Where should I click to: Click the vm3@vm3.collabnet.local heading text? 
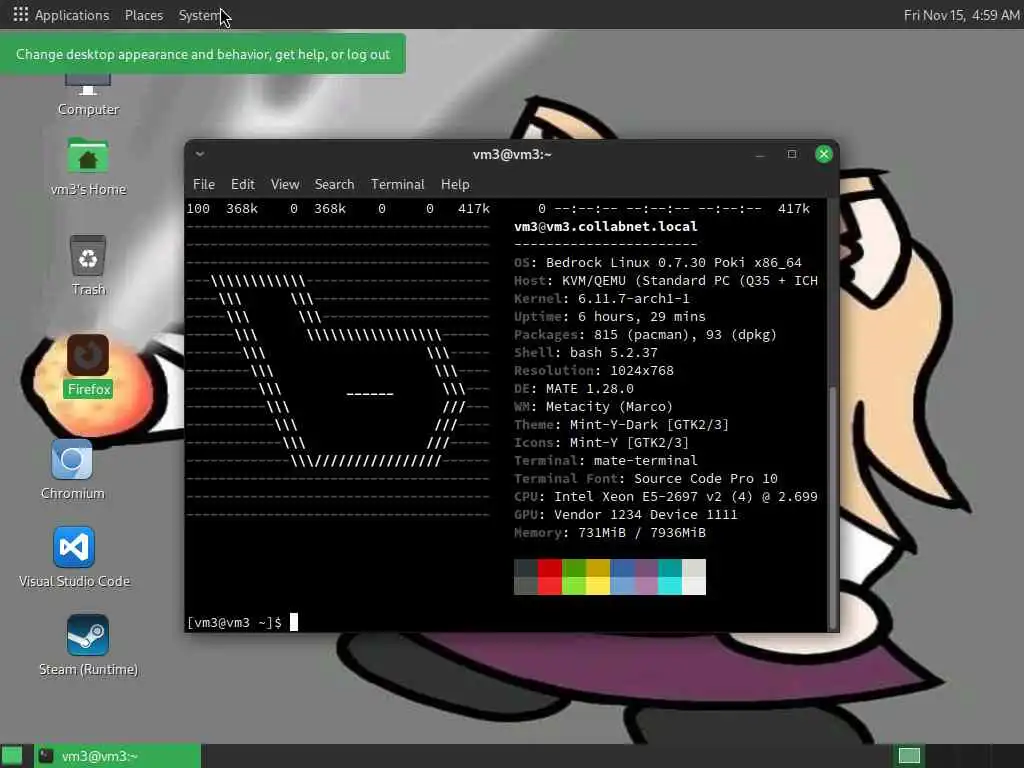605,227
